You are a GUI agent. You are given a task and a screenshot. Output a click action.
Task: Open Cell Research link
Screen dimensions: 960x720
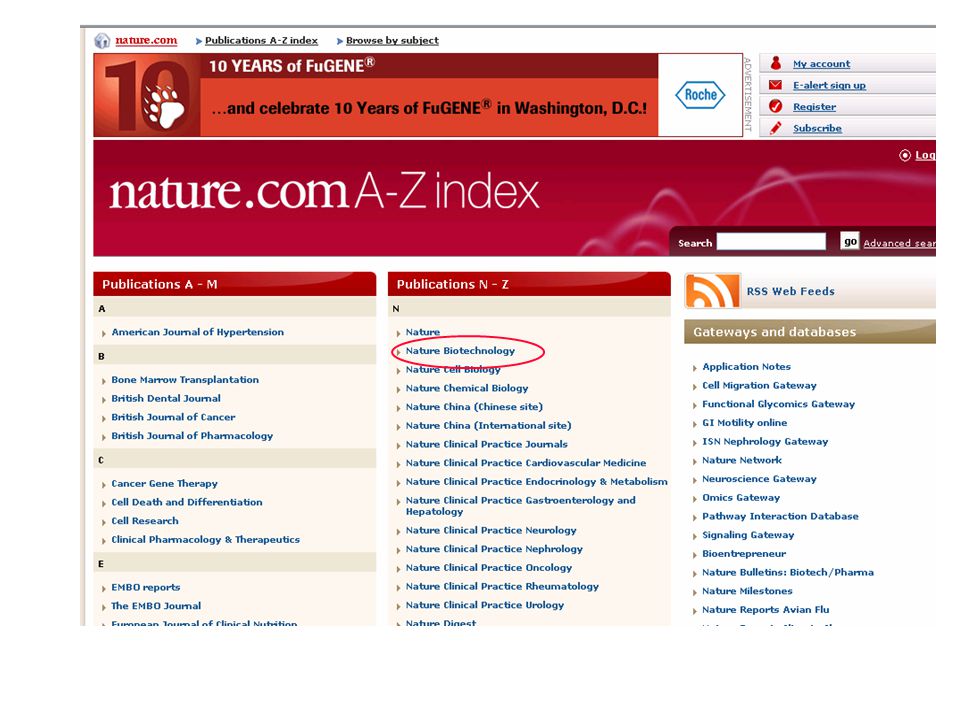point(145,521)
